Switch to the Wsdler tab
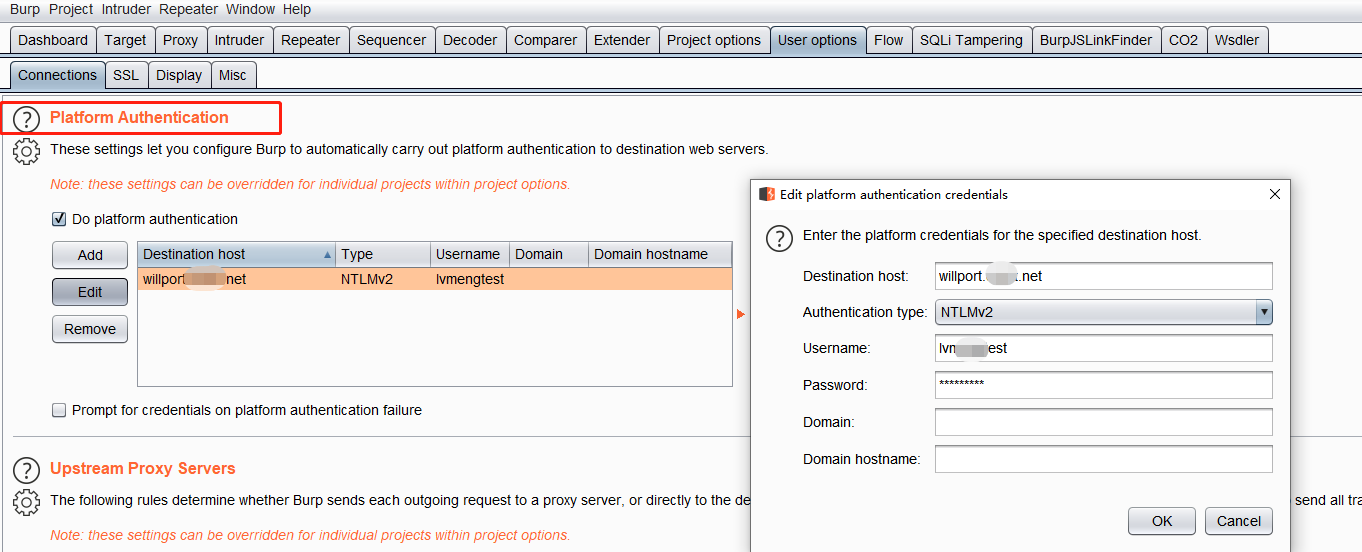 [1237, 40]
